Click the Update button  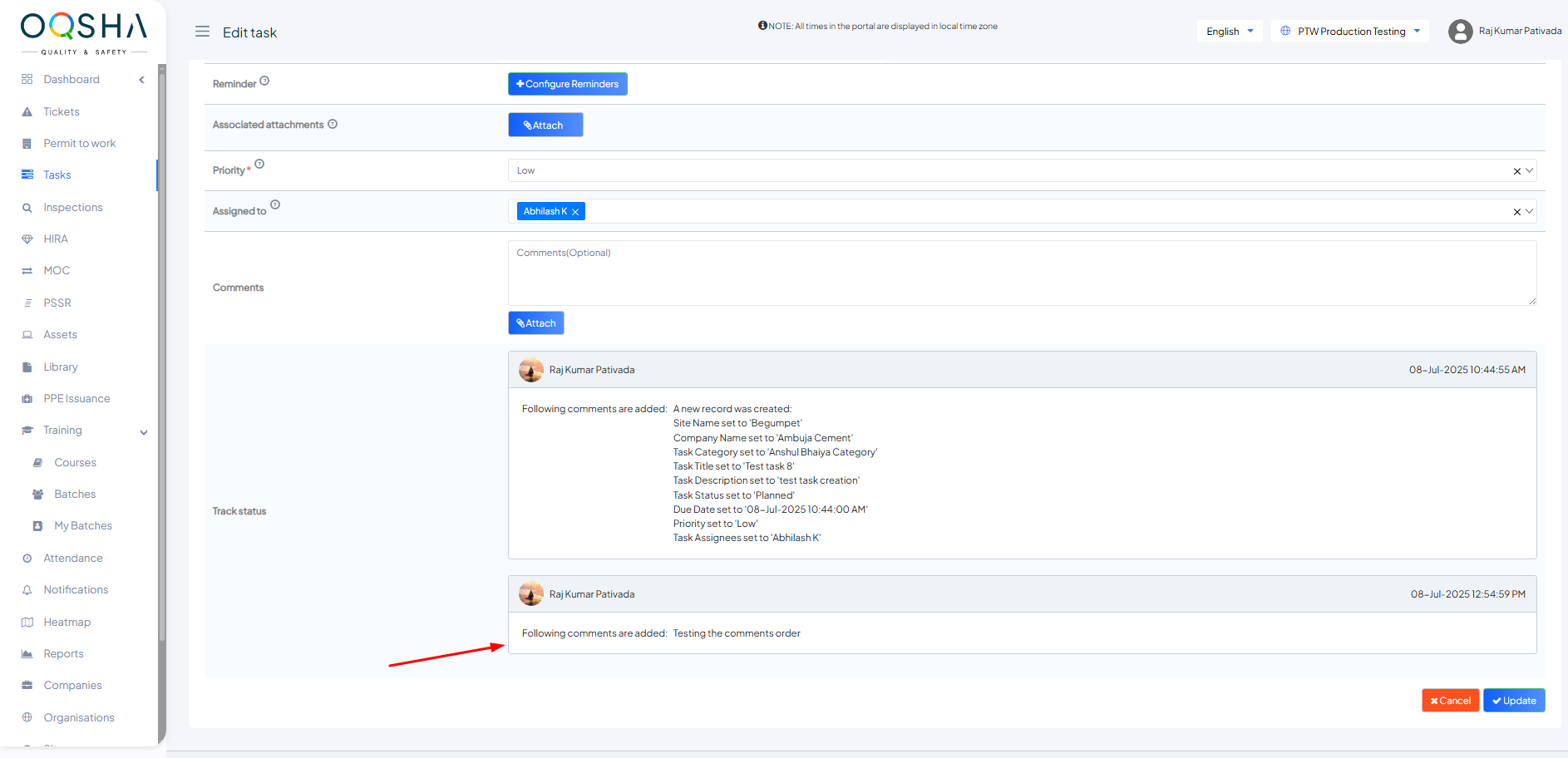tap(1514, 701)
